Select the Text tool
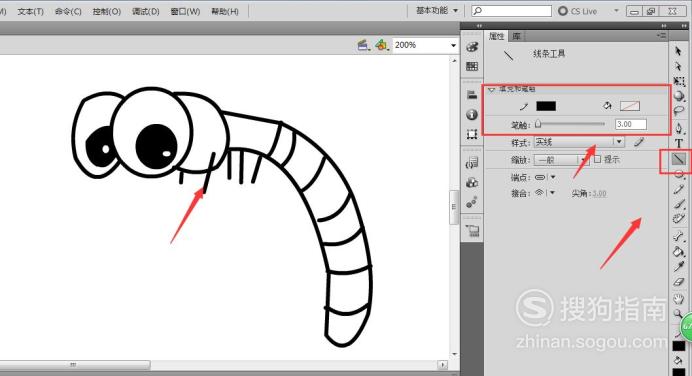692x376 pixels. tap(679, 143)
